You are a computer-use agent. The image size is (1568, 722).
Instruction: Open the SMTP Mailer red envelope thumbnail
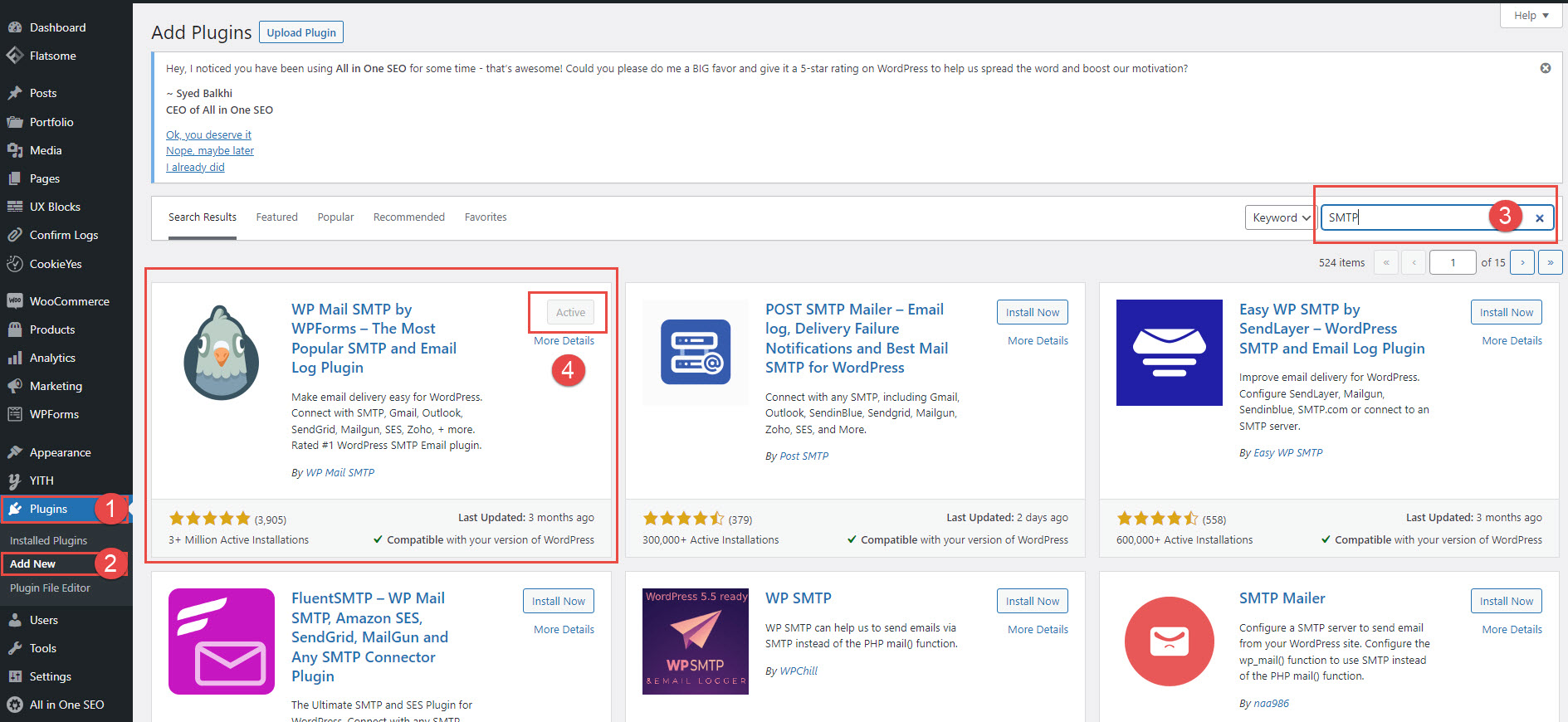click(x=1170, y=642)
